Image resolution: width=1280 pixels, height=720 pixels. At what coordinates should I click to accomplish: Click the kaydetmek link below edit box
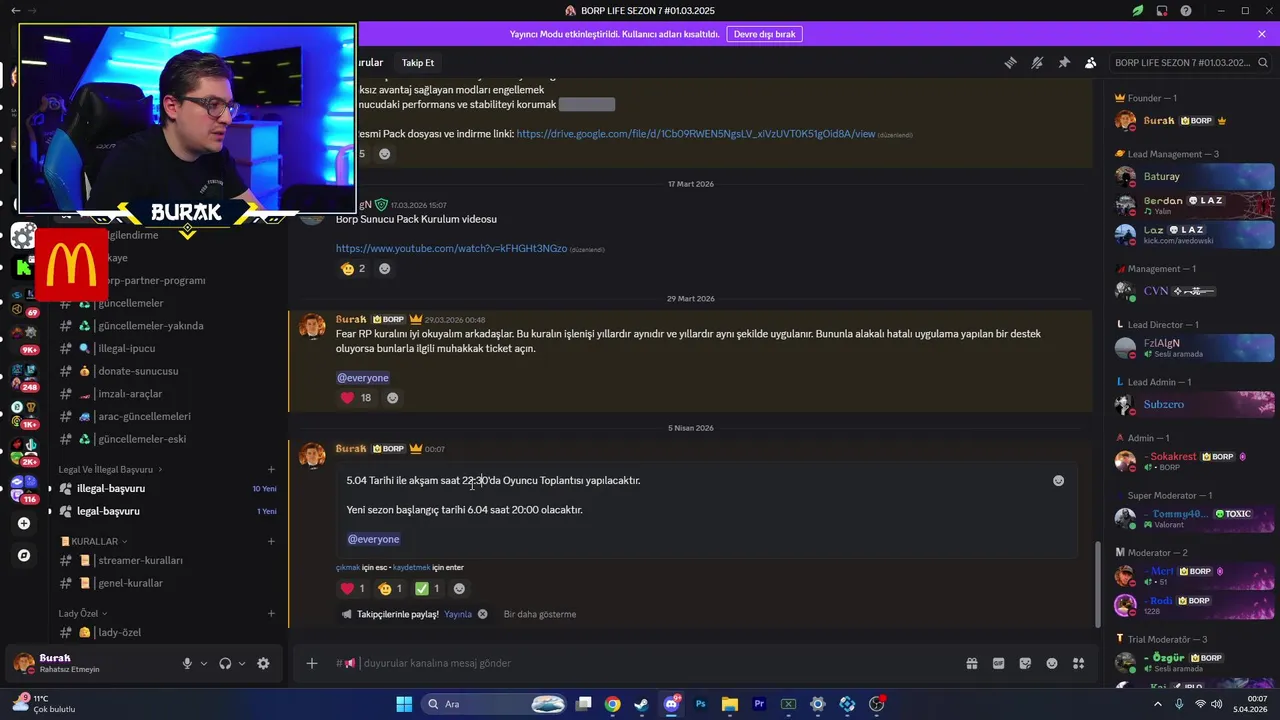click(412, 568)
